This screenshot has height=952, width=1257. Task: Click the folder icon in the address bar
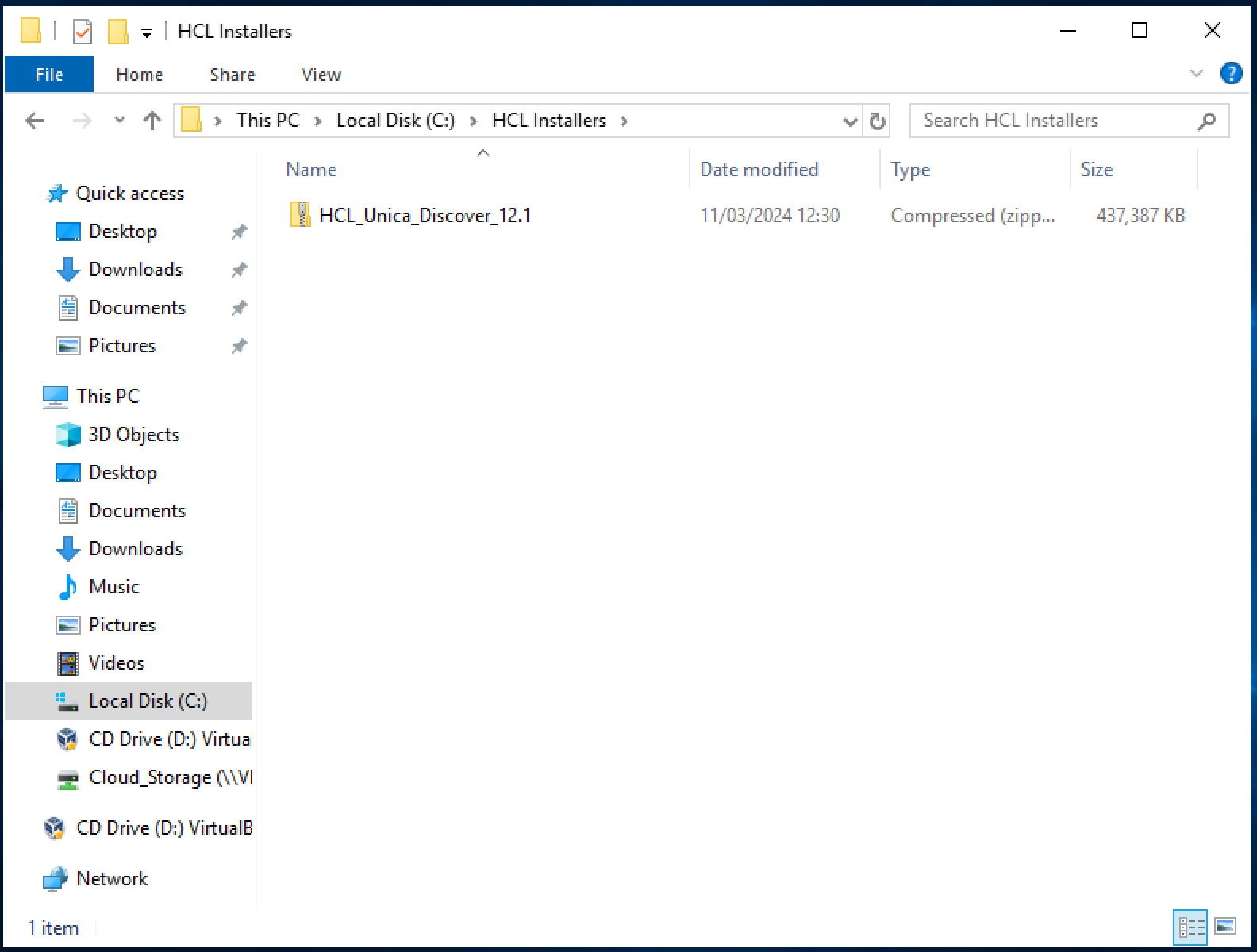pyautogui.click(x=191, y=121)
